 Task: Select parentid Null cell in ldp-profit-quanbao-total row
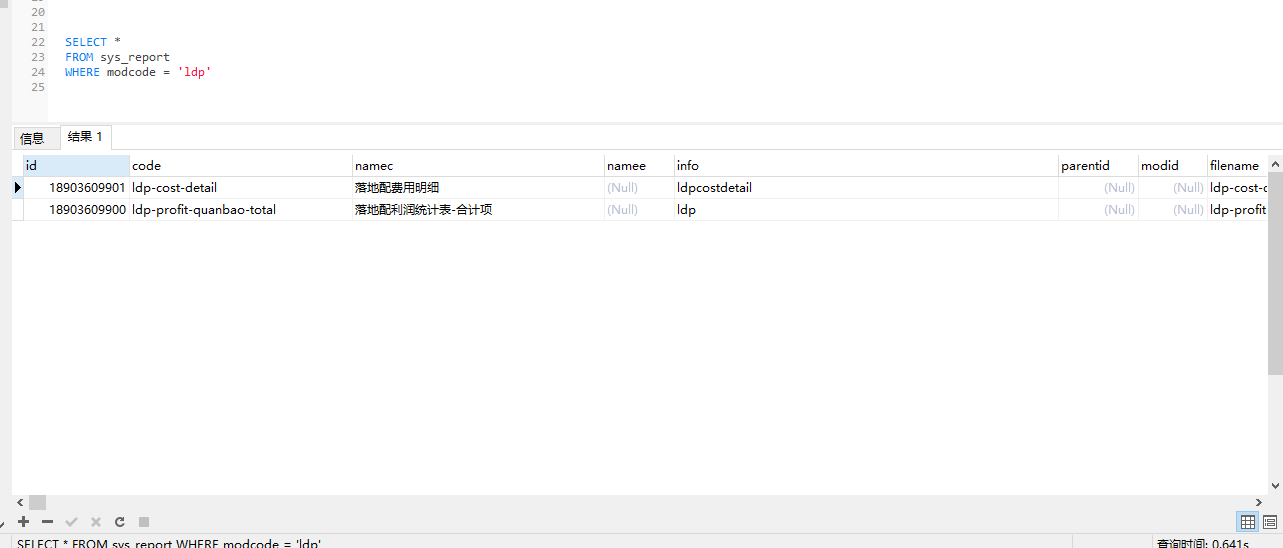tap(1098, 210)
